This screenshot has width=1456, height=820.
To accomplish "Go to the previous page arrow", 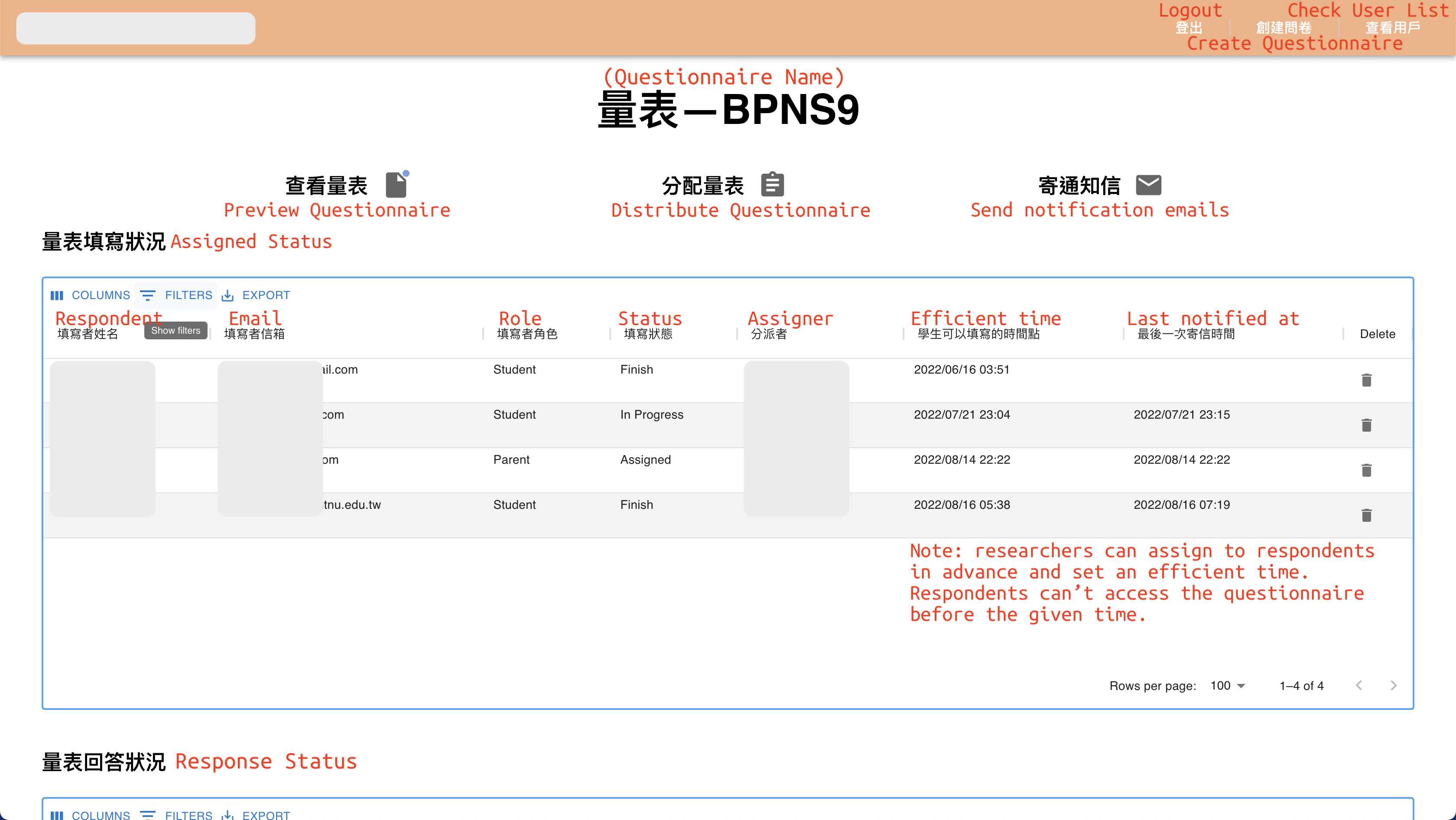I will [1359, 686].
